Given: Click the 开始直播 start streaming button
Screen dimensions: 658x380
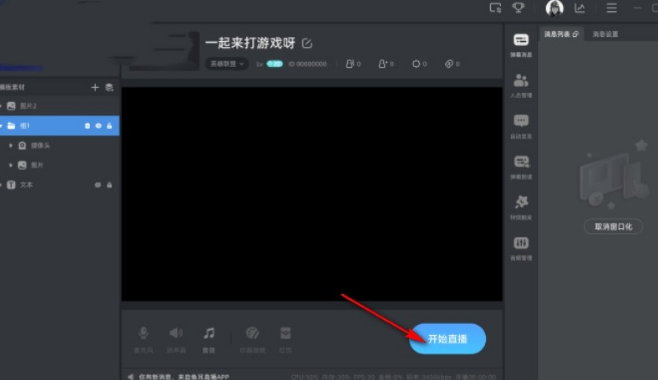Looking at the screenshot, I should pyautogui.click(x=447, y=338).
